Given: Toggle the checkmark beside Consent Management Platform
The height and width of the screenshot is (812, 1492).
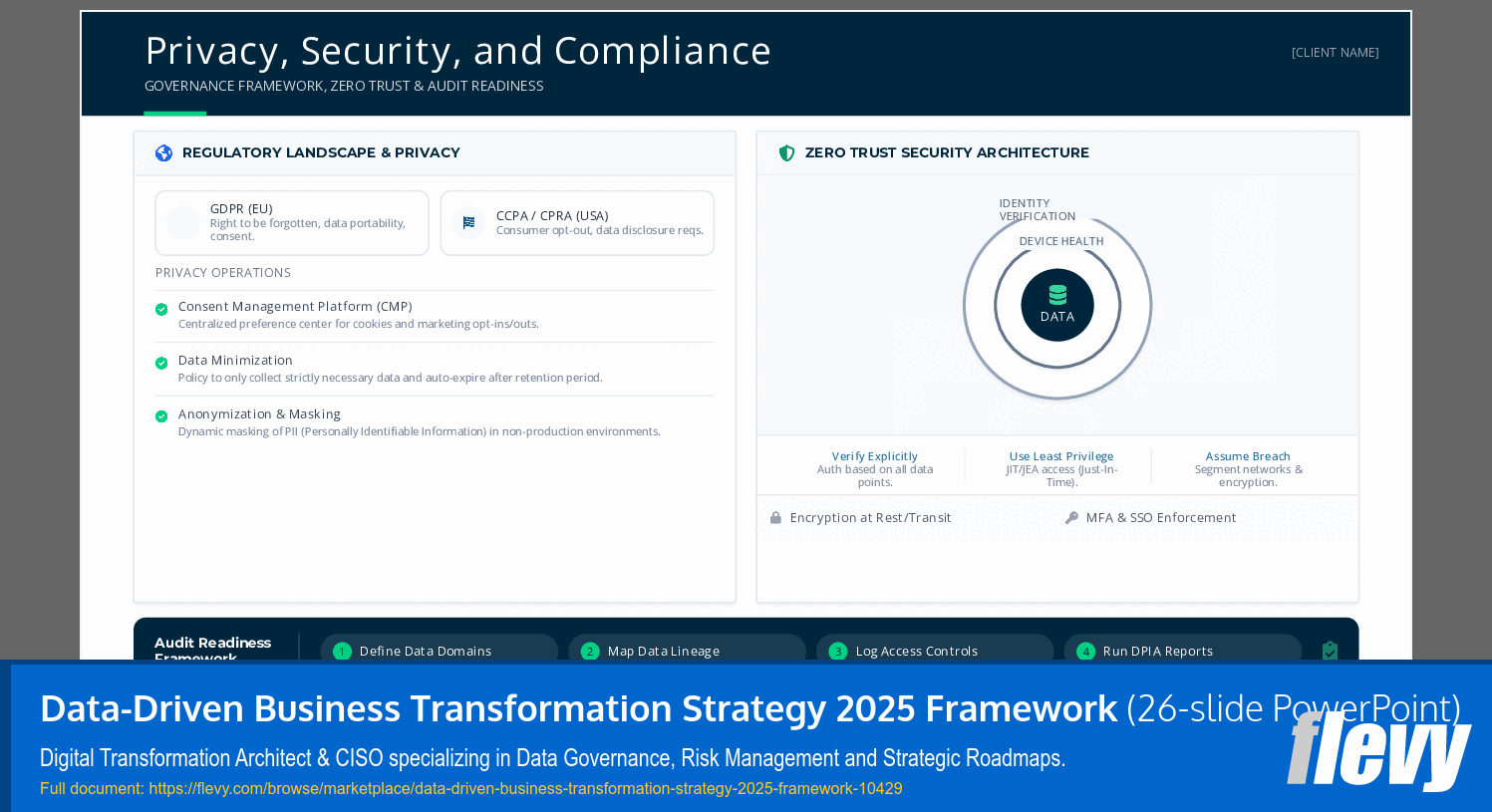Looking at the screenshot, I should (x=161, y=309).
